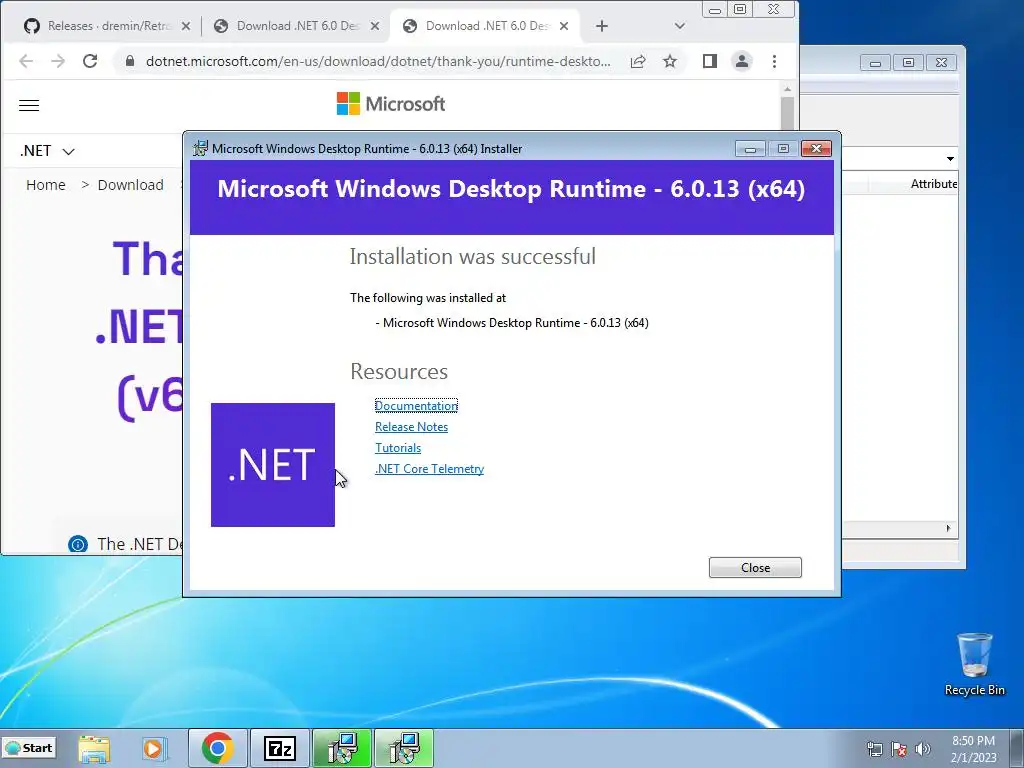1024x768 pixels.
Task: Open 7-Zip from the taskbar
Action: [x=280, y=748]
